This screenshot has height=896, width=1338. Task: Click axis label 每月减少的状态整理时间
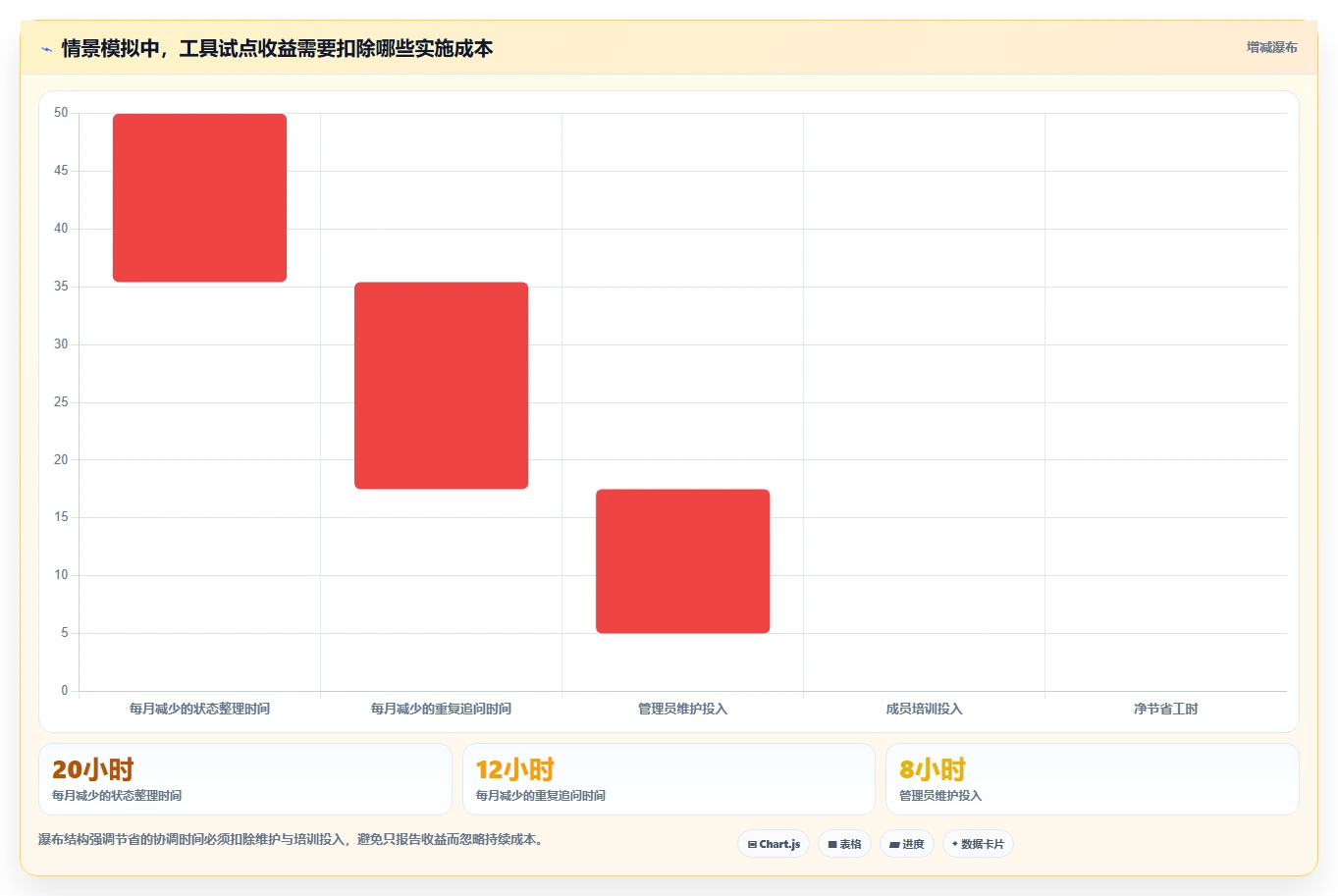click(x=199, y=709)
